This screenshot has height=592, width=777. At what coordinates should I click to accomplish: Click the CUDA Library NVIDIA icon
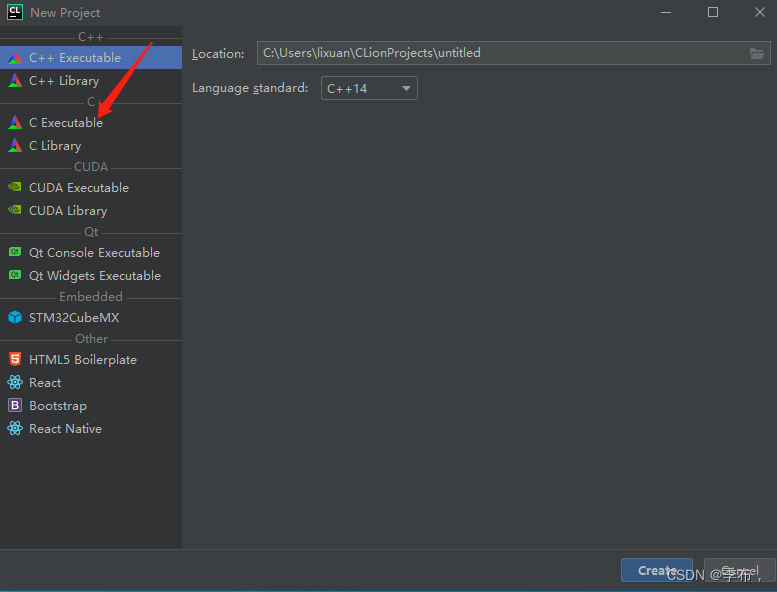[x=15, y=210]
